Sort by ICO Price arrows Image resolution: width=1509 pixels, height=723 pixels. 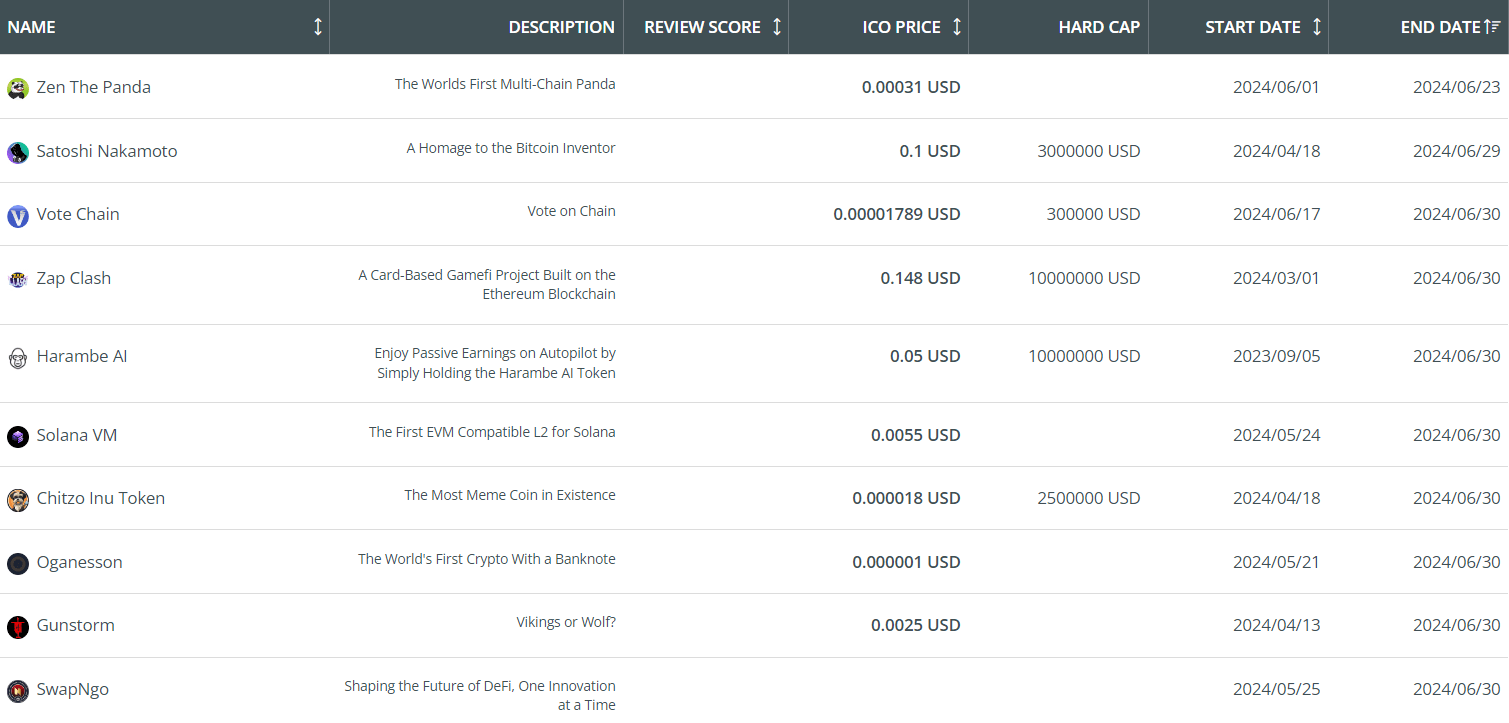(x=957, y=27)
